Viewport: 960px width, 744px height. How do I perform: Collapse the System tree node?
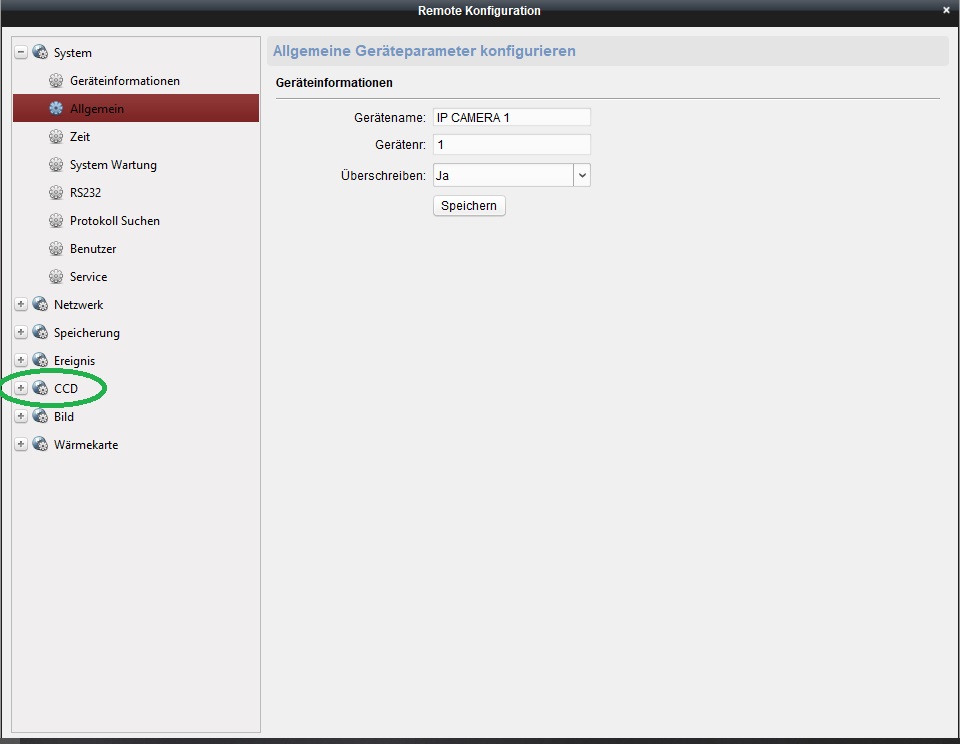tap(21, 53)
